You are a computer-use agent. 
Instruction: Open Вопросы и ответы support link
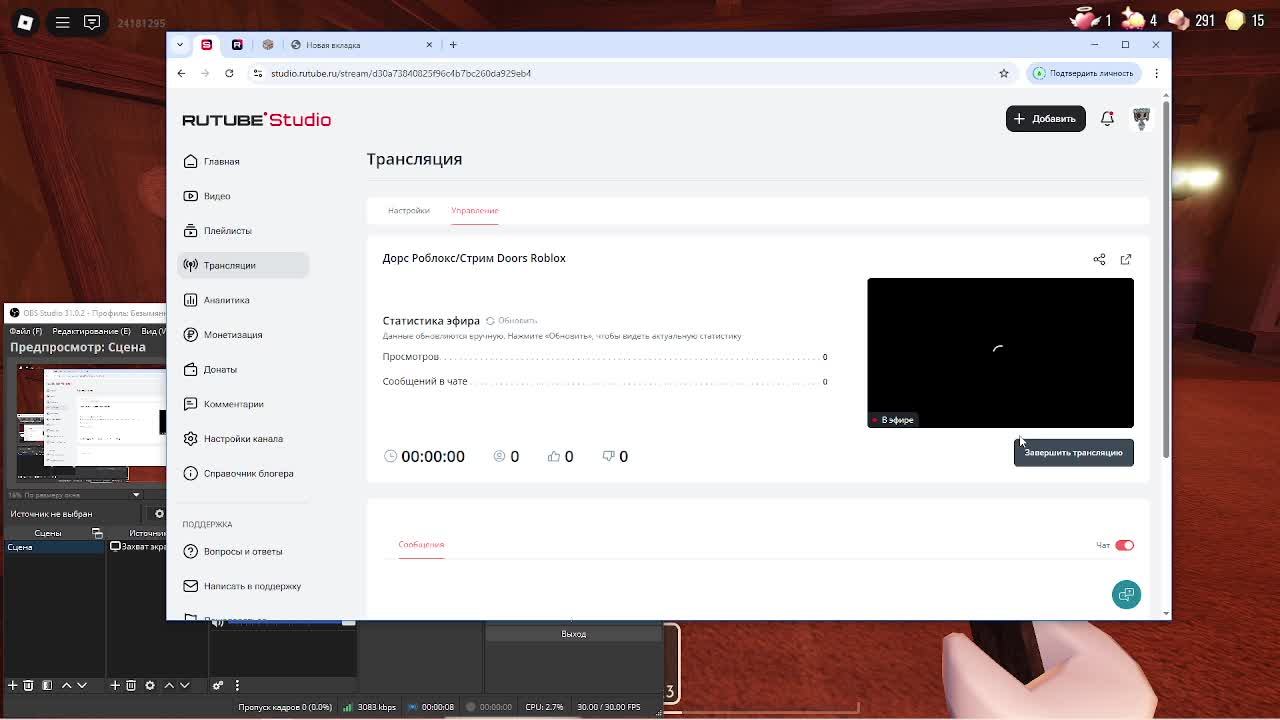[x=243, y=551]
